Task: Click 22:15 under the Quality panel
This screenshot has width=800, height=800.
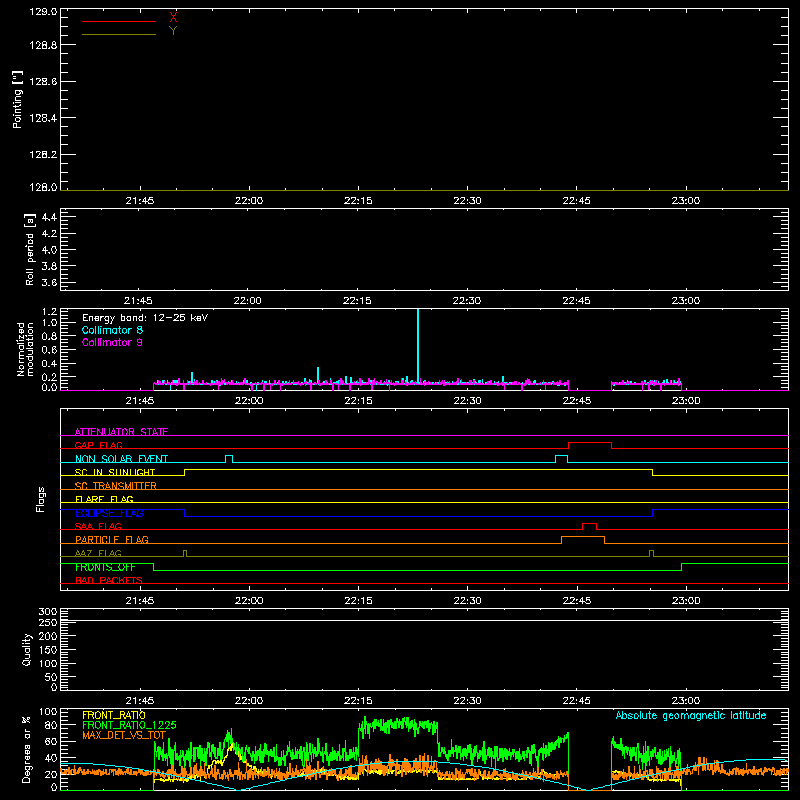Action: point(358,701)
